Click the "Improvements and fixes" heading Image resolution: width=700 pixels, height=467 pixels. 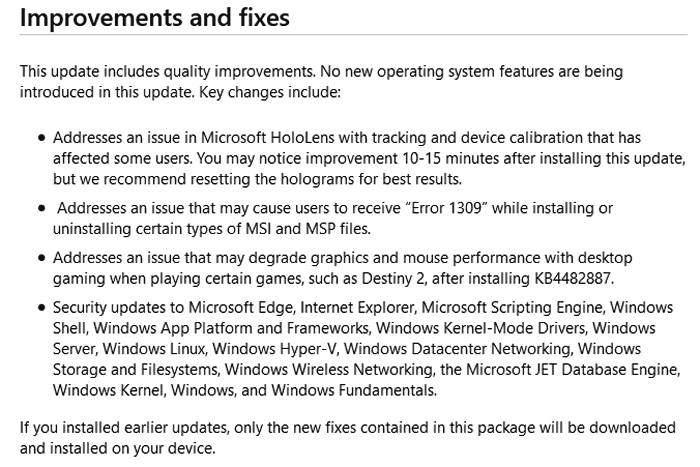click(154, 18)
